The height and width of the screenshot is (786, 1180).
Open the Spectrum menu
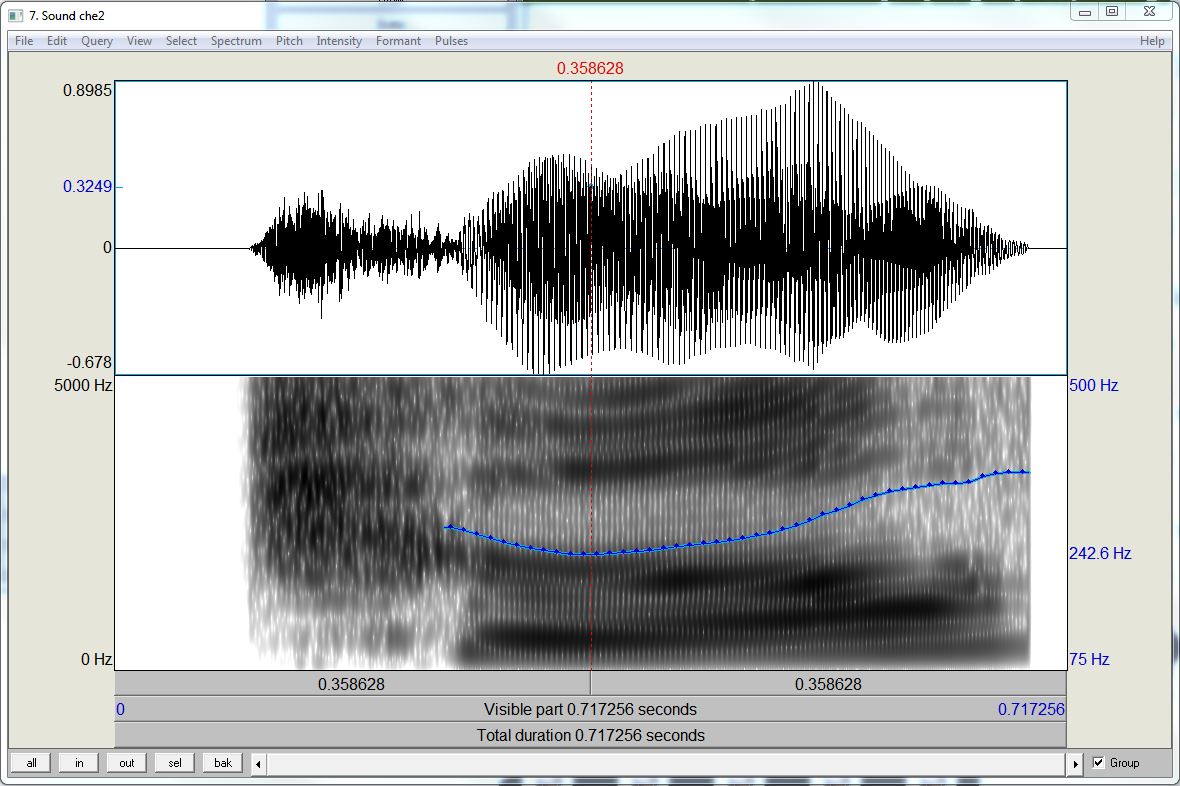click(x=236, y=41)
